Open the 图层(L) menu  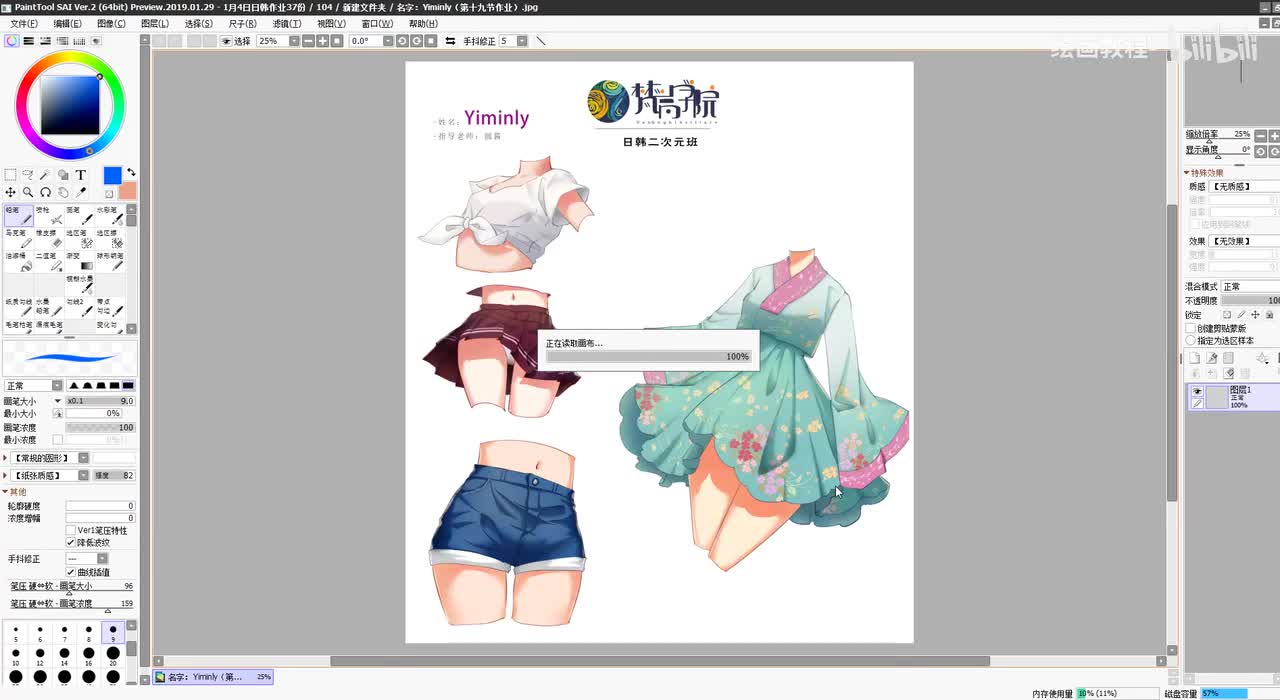point(155,23)
